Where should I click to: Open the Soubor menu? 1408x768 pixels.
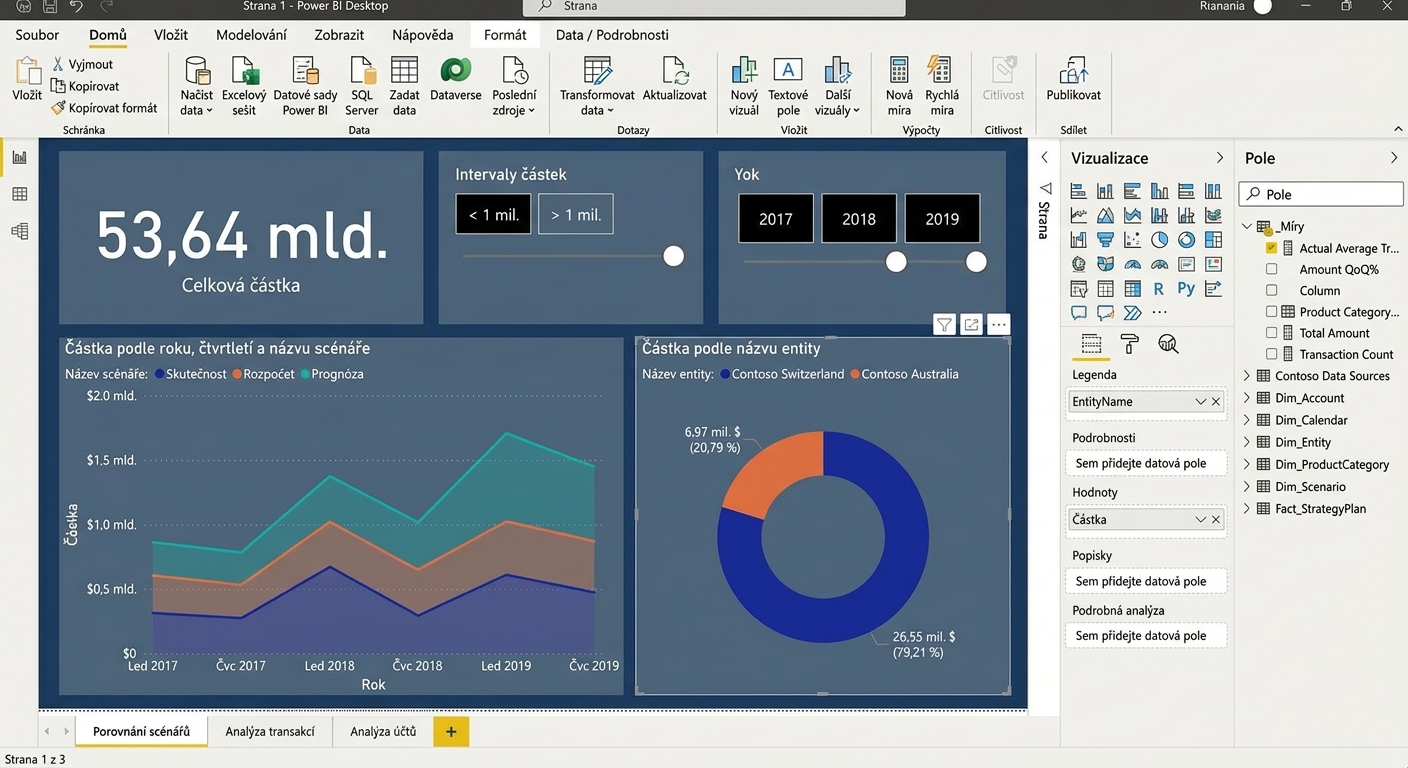pos(37,35)
